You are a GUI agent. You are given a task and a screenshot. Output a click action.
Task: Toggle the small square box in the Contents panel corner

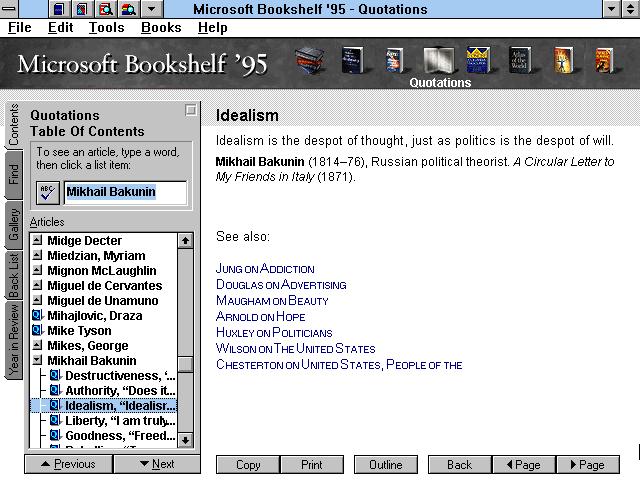191,110
